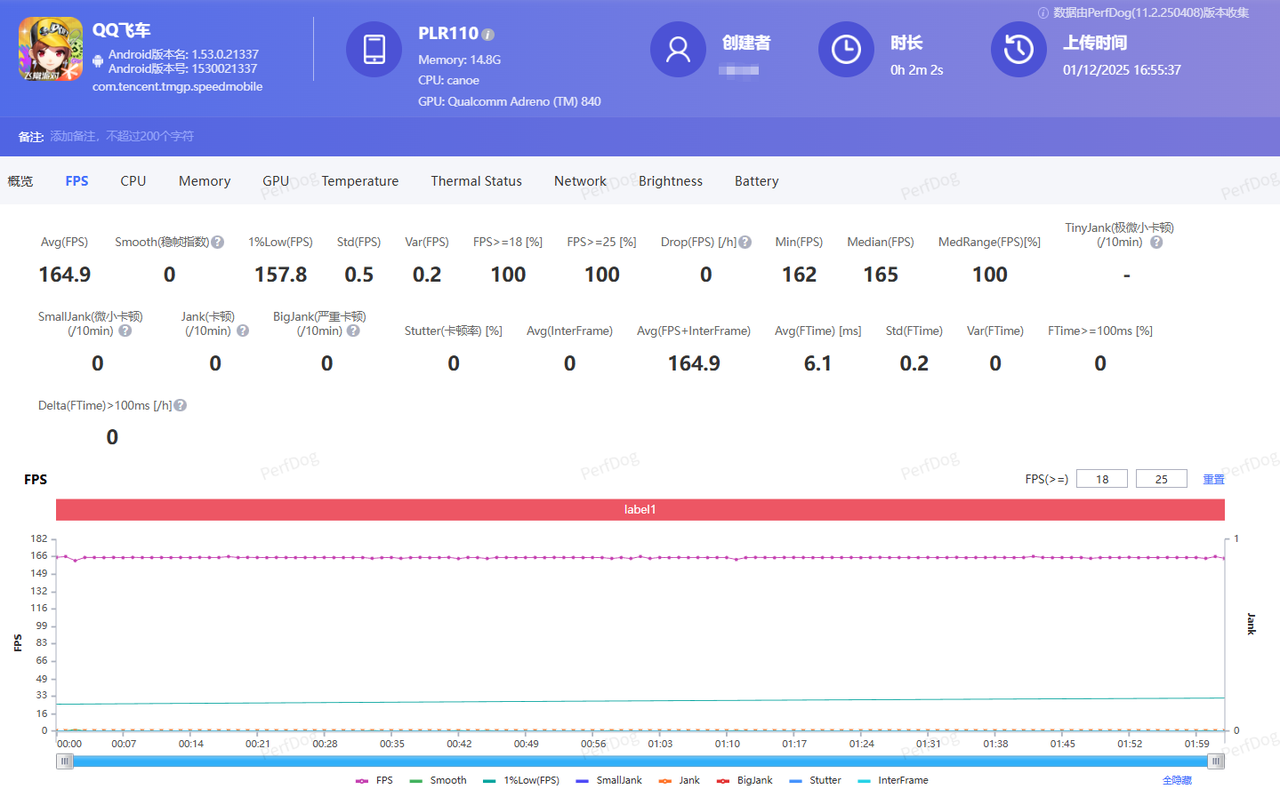Click the left handle of time range slider

coord(65,761)
